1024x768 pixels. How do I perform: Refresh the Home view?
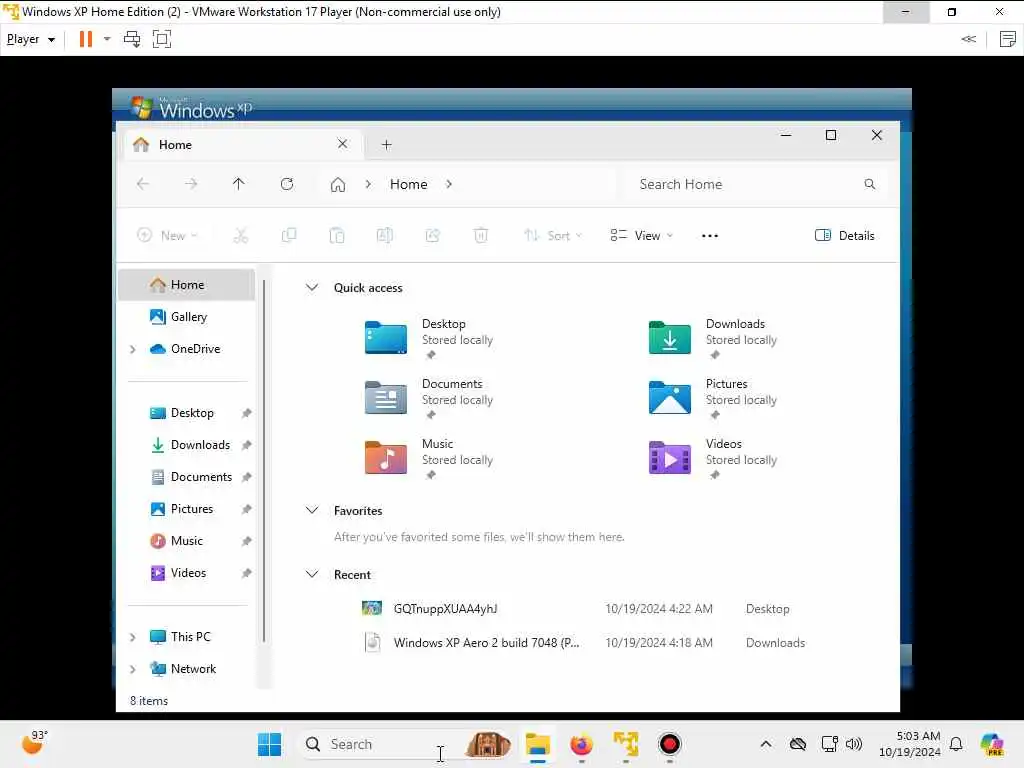point(287,184)
